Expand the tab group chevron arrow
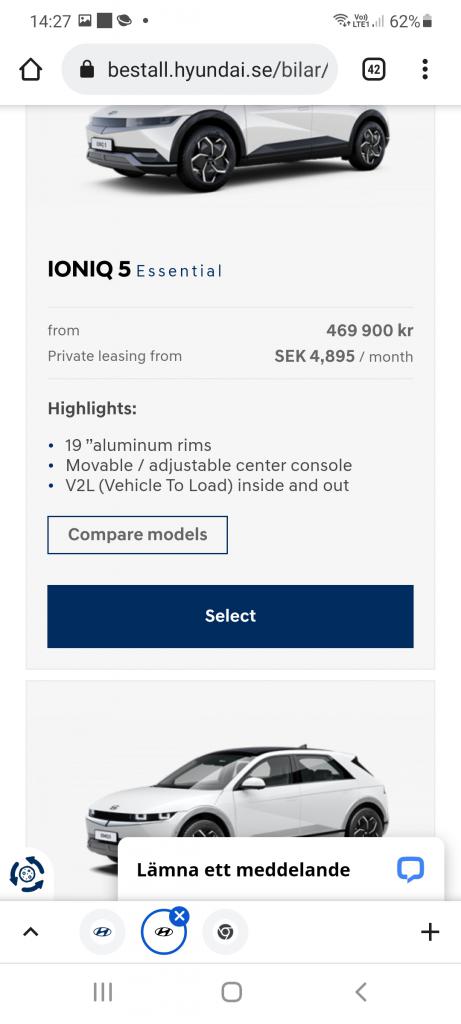This screenshot has height=1024, width=461. pyautogui.click(x=31, y=932)
